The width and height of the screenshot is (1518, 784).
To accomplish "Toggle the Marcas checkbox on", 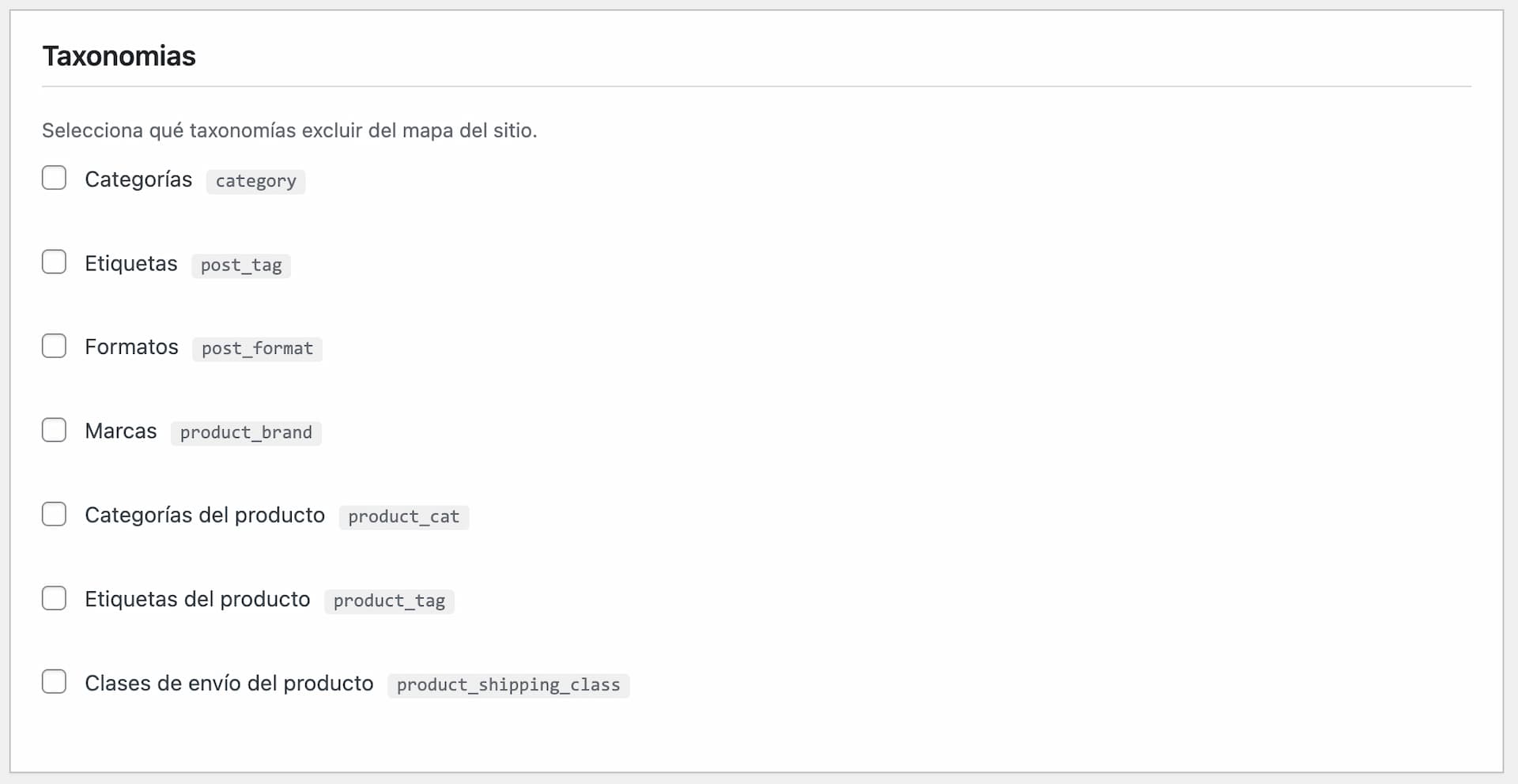I will 54,430.
